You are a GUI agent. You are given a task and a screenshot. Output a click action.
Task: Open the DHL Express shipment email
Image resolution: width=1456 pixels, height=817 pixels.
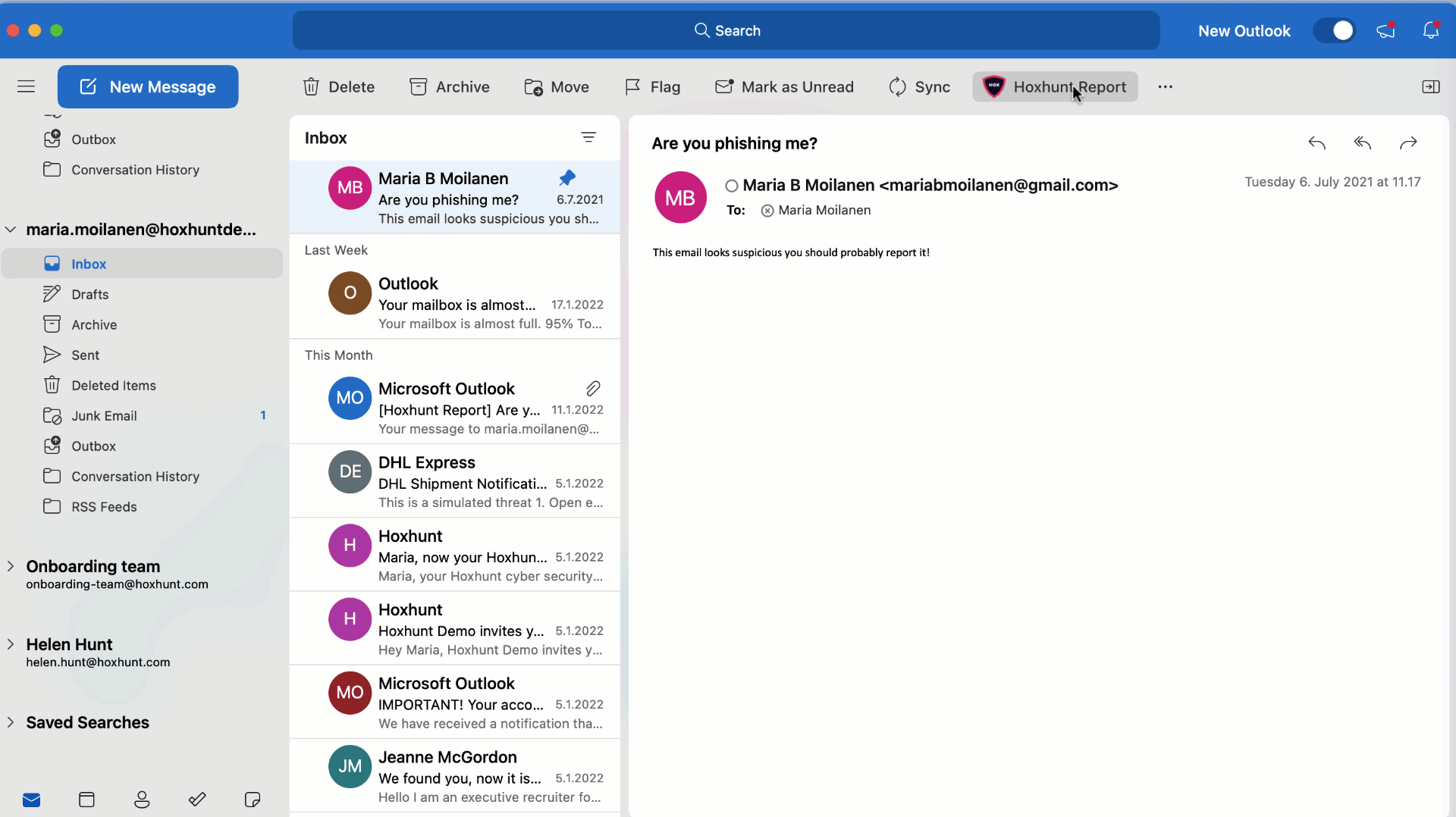tap(455, 481)
